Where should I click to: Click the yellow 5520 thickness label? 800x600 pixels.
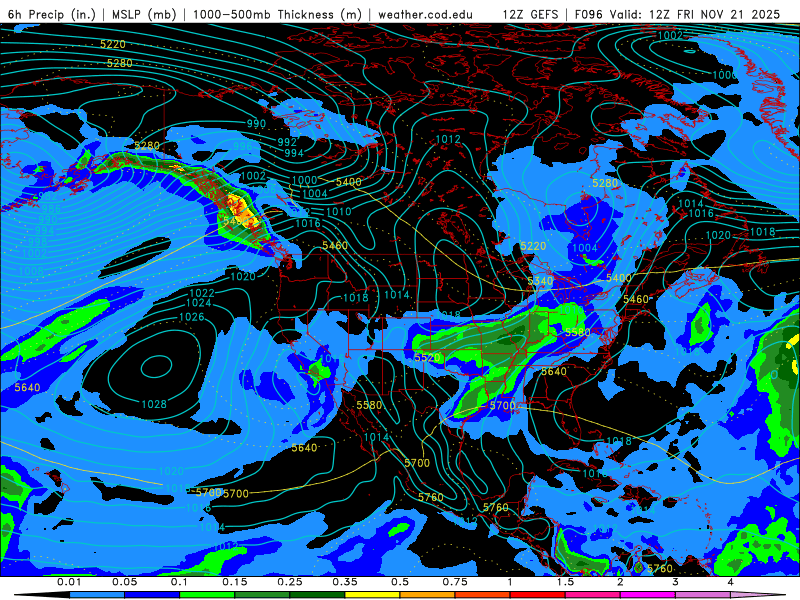click(427, 358)
